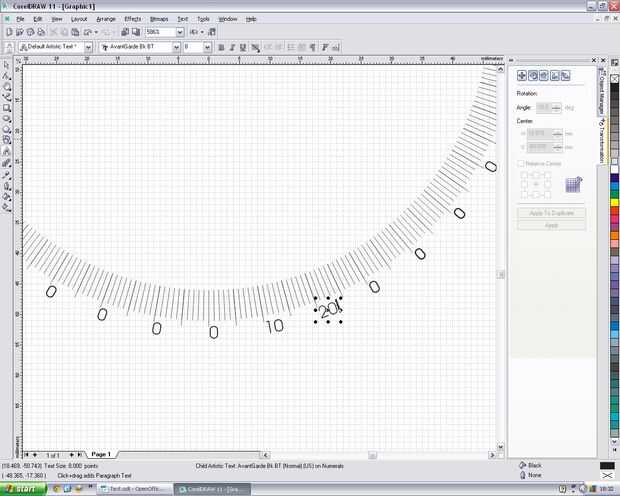Click the Import icon in toolbar

[x=125, y=32]
